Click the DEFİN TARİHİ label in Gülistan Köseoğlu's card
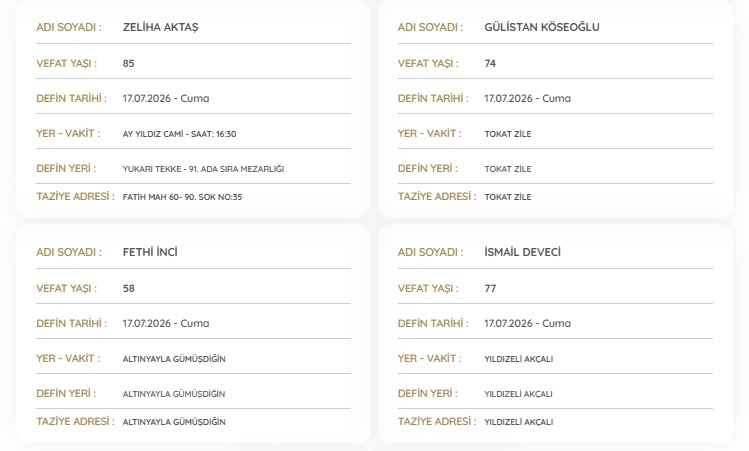The width and height of the screenshot is (749, 451). 433,98
